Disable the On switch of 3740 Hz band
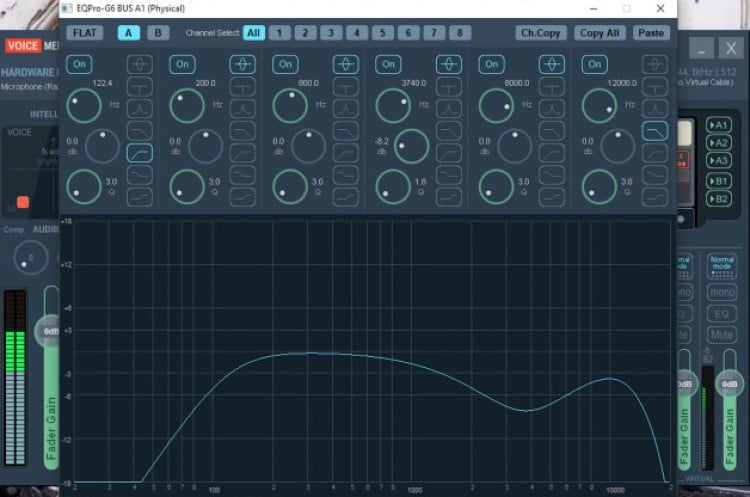This screenshot has width=750, height=497. point(388,64)
